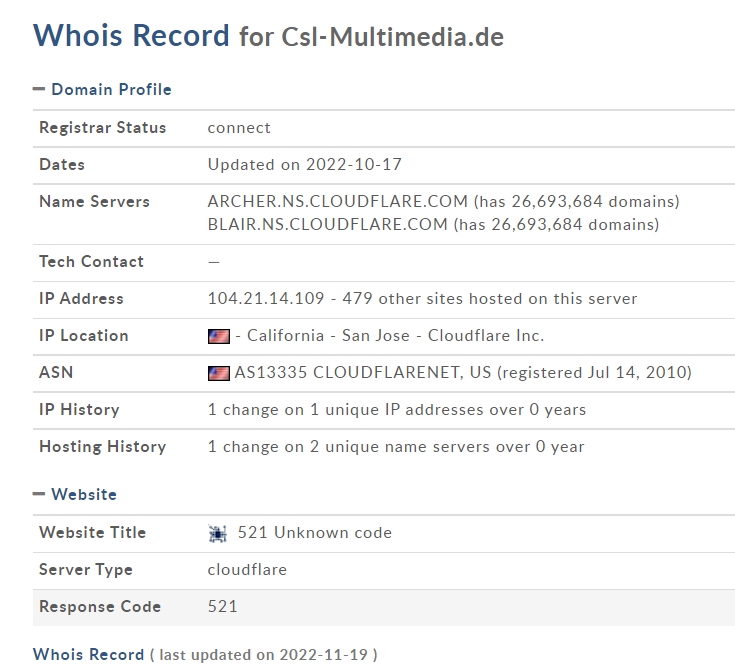Image resolution: width=735 pixels, height=671 pixels.
Task: Click the Dates row label
Action: (x=62, y=165)
